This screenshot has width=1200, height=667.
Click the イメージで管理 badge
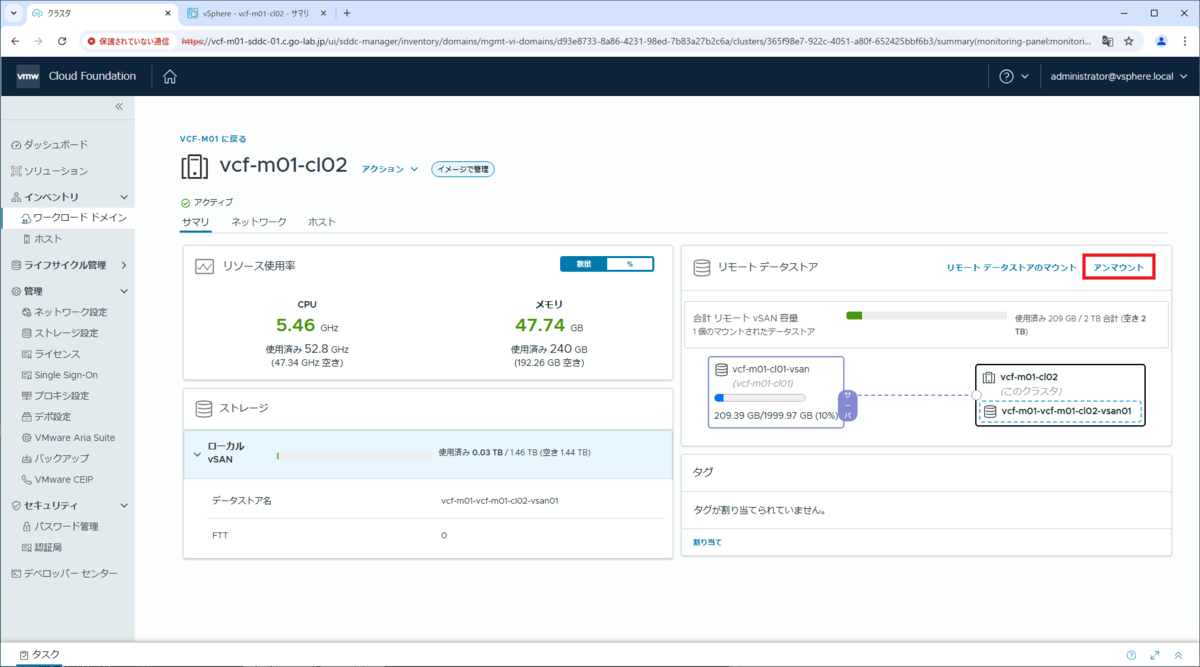pos(463,169)
